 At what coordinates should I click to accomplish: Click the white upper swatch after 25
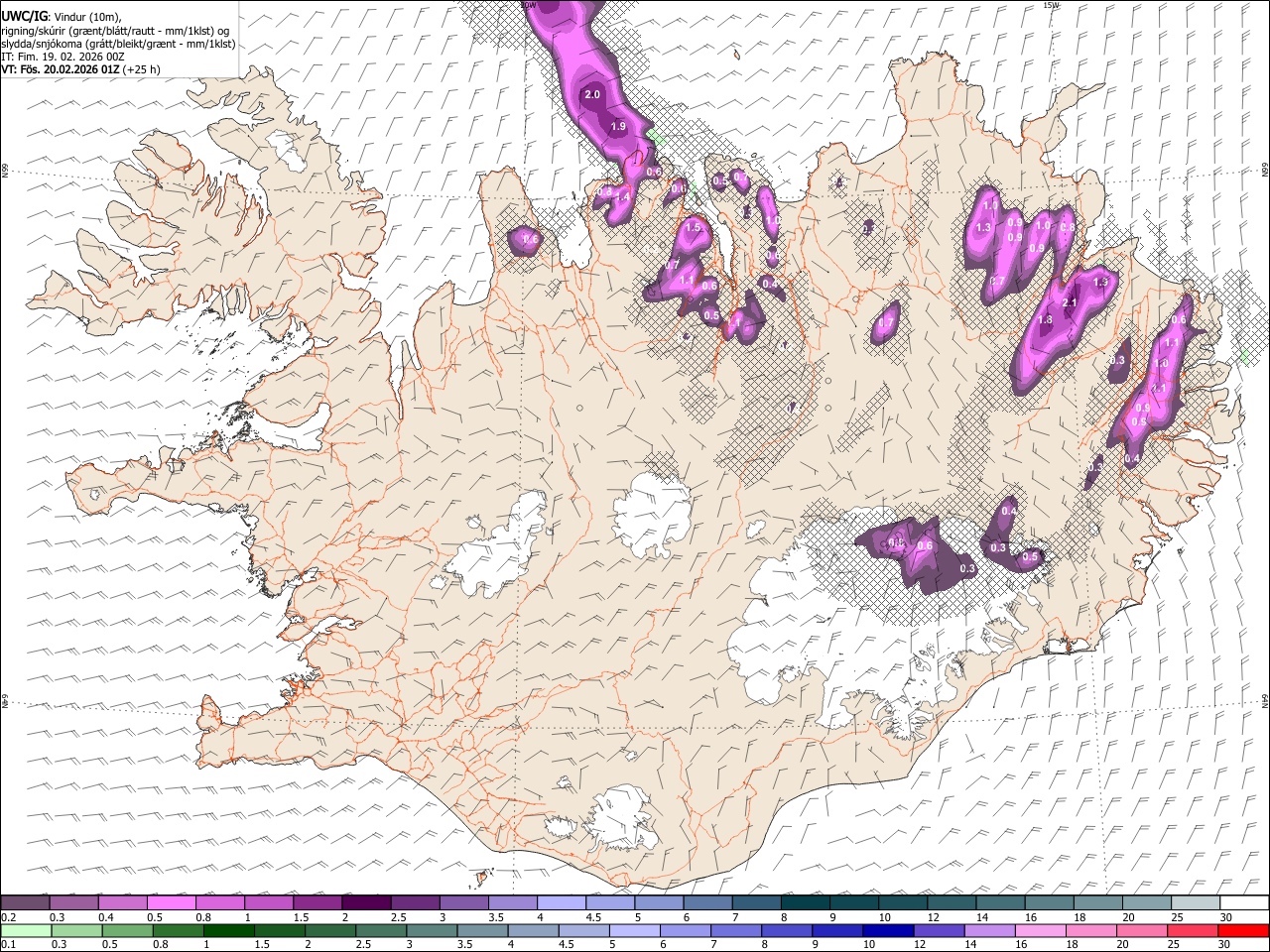pos(1243,902)
